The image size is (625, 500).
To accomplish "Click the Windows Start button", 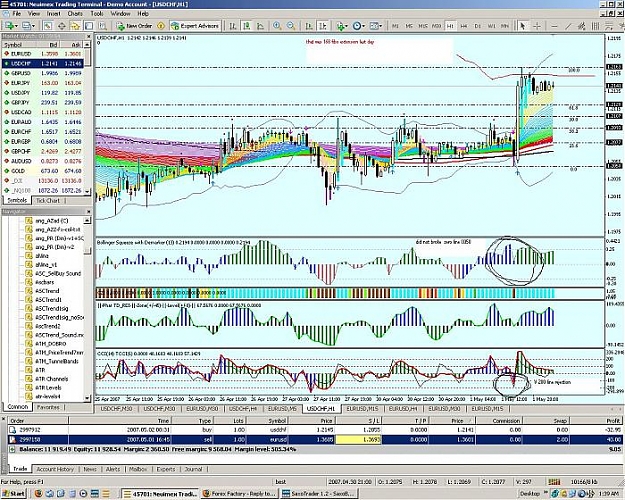I will [x=14, y=494].
